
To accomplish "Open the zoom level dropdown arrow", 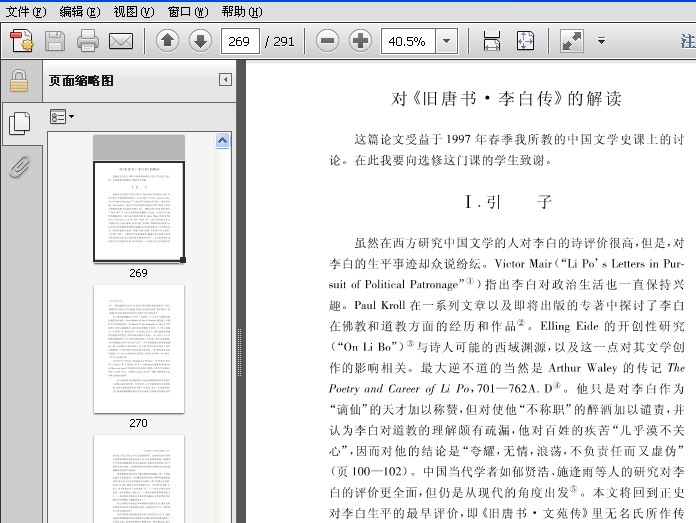I will point(446,41).
